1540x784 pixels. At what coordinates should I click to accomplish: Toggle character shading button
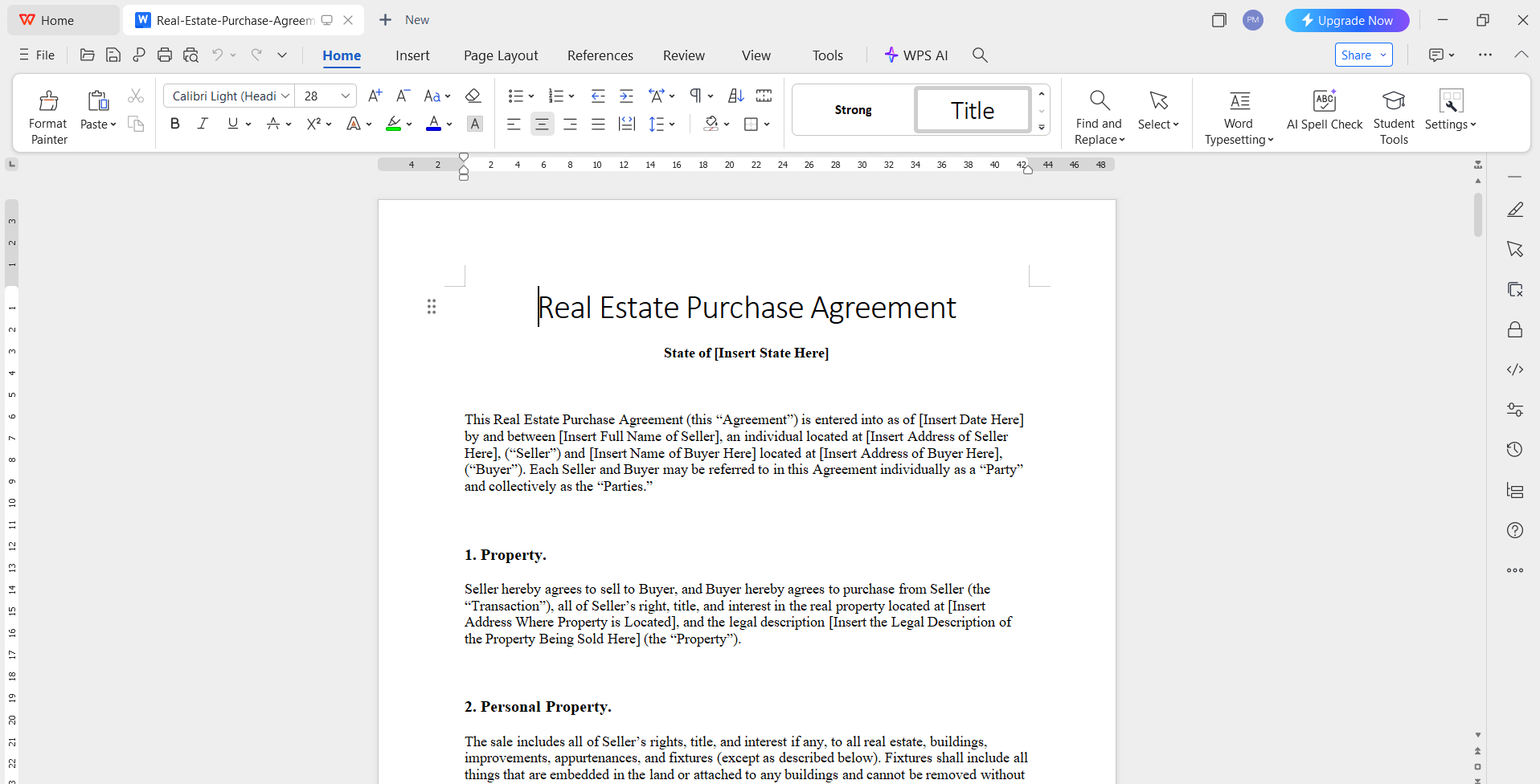tap(475, 124)
